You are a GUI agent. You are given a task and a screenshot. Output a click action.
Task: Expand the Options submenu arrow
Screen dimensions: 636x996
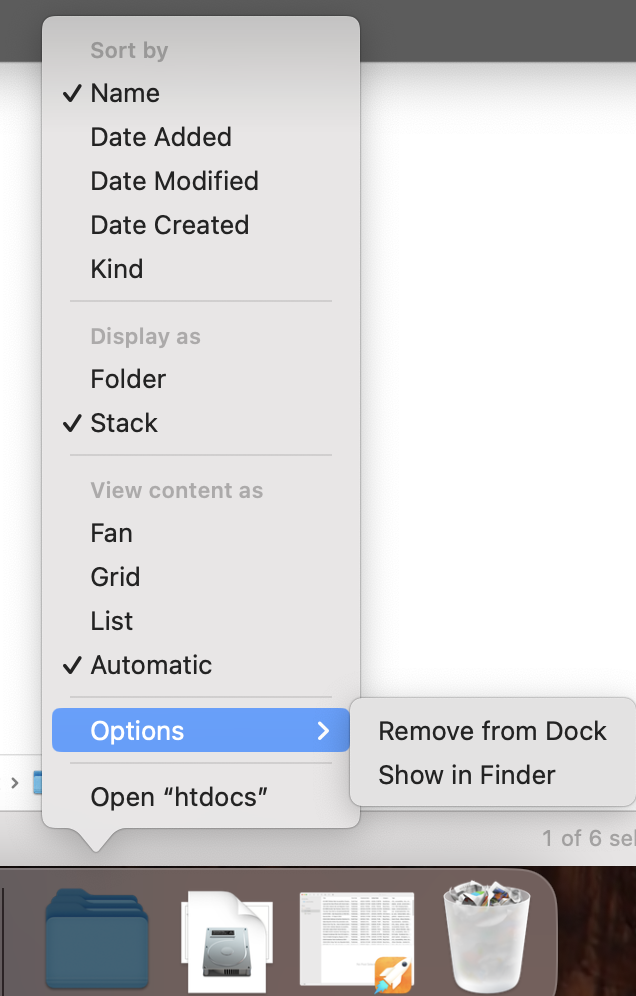point(322,731)
